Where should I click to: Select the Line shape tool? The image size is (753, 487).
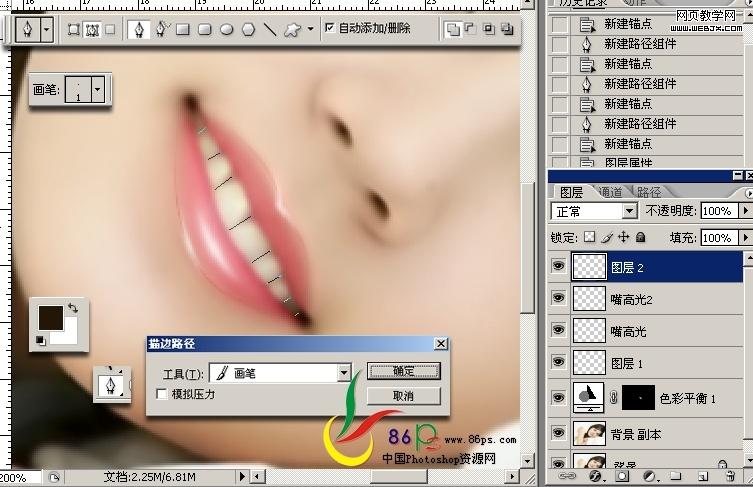270,30
